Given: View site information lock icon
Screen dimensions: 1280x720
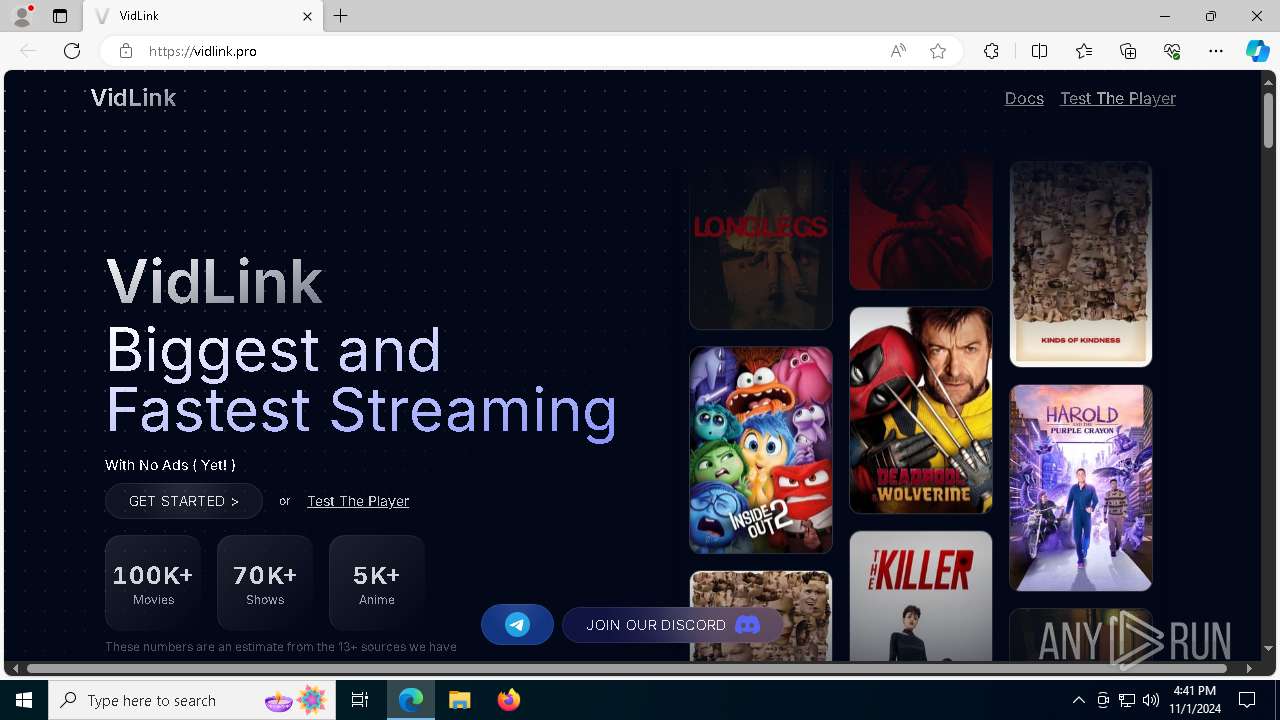Looking at the screenshot, I should point(126,51).
